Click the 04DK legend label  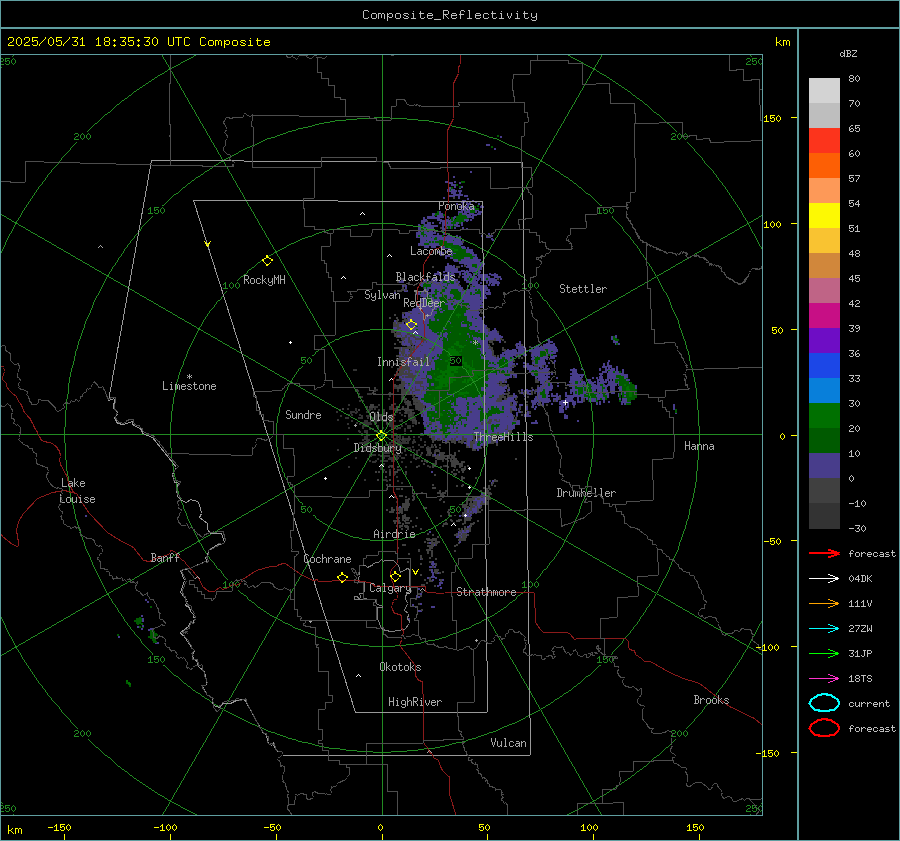tap(860, 579)
